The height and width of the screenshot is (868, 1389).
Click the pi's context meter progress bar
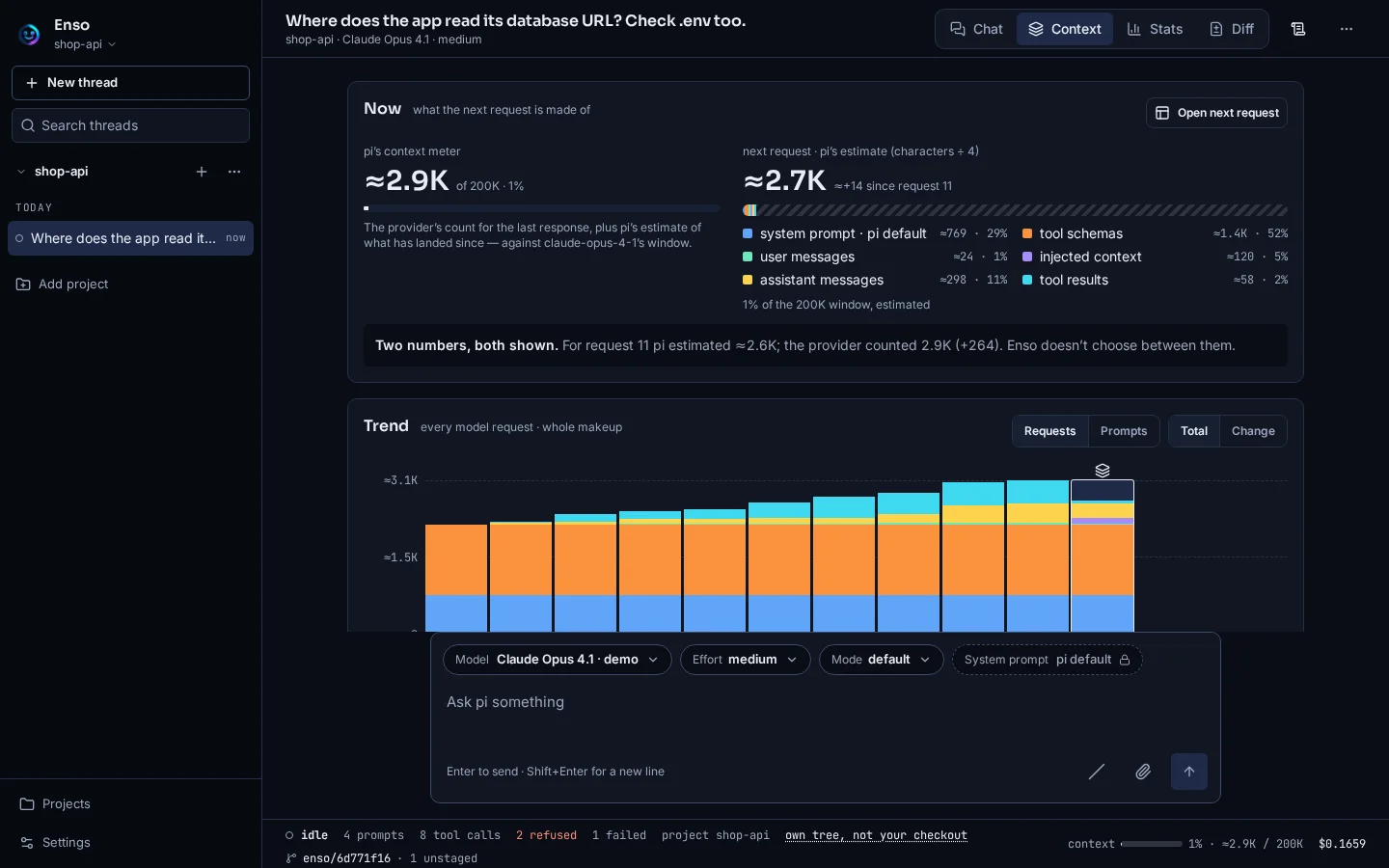541,208
